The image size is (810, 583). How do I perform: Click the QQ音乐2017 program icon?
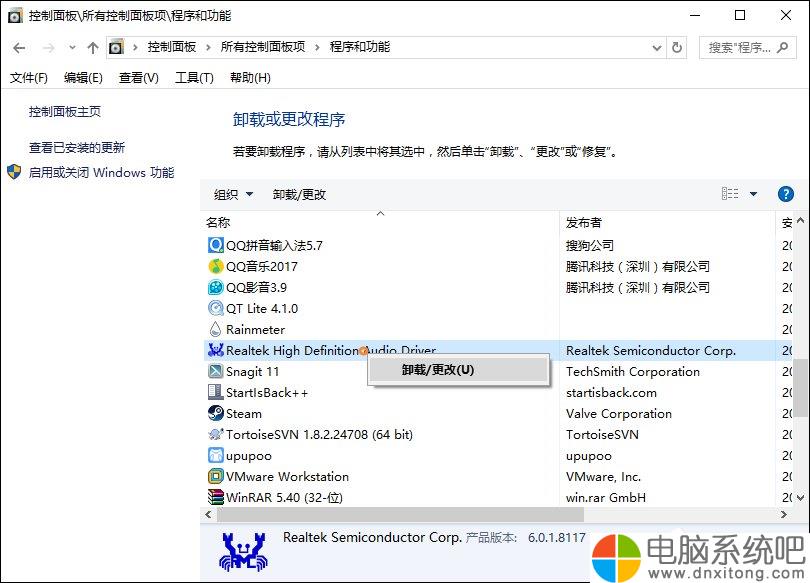215,266
